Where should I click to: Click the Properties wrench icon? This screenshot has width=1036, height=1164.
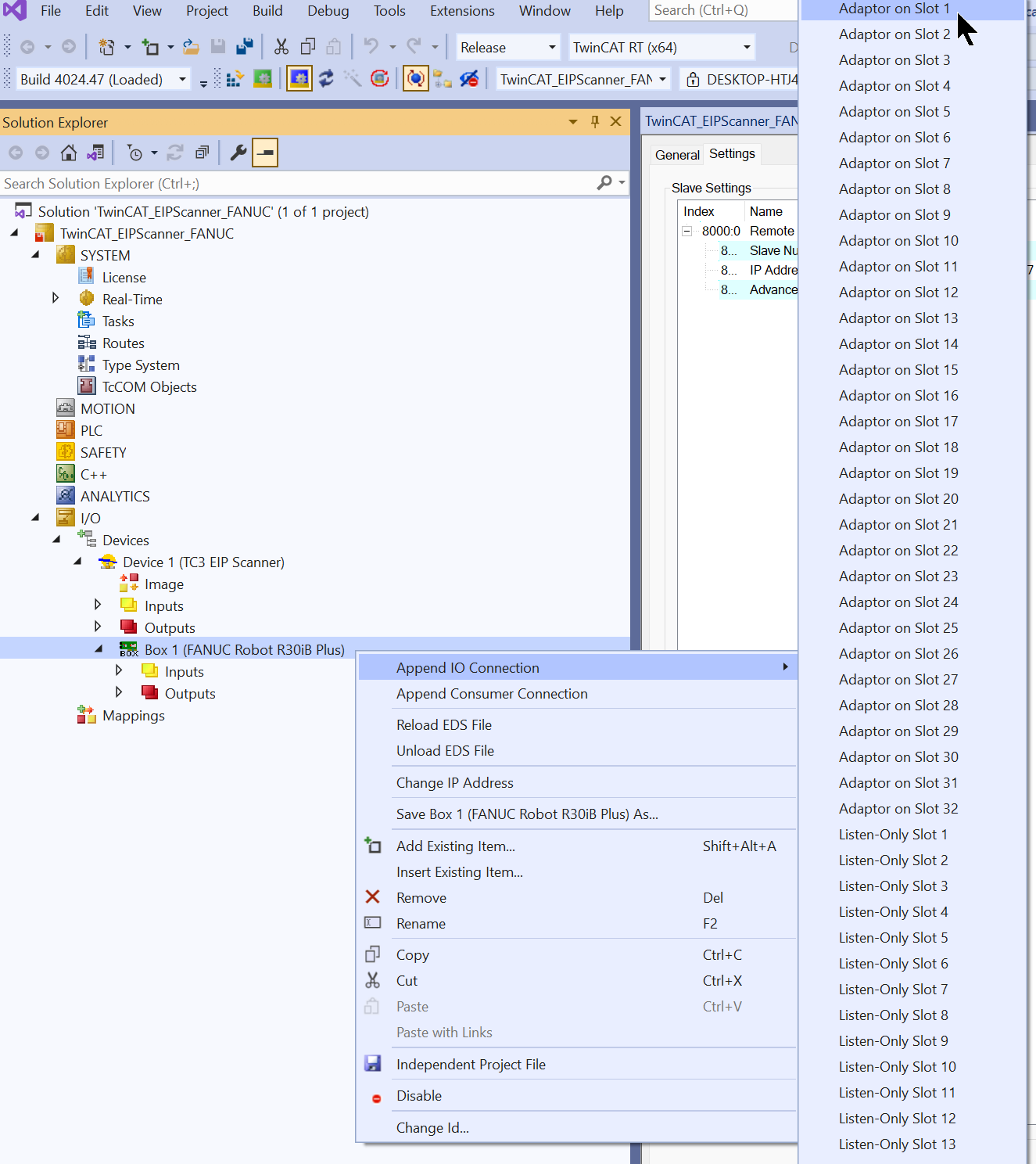pyautogui.click(x=238, y=153)
